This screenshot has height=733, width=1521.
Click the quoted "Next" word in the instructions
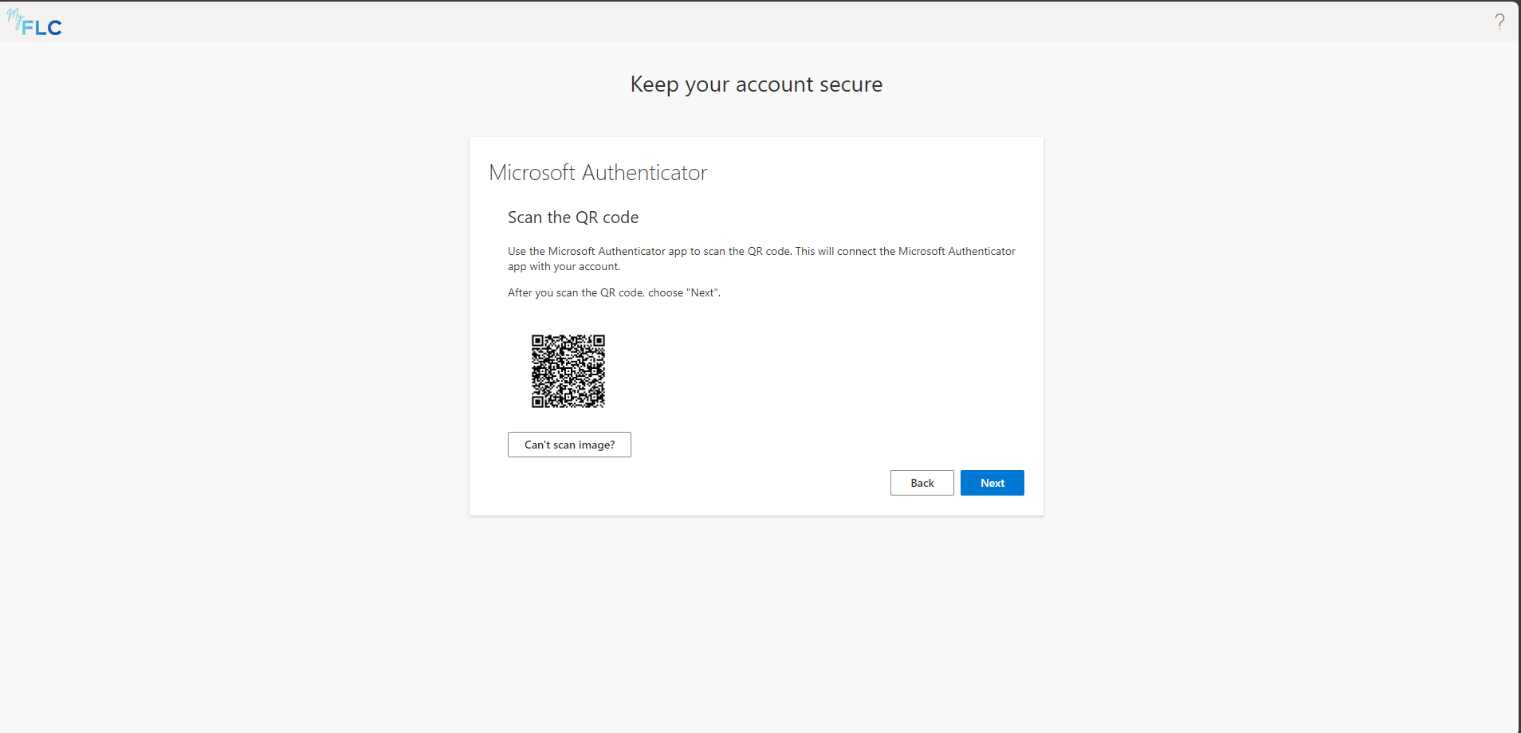pyautogui.click(x=704, y=293)
